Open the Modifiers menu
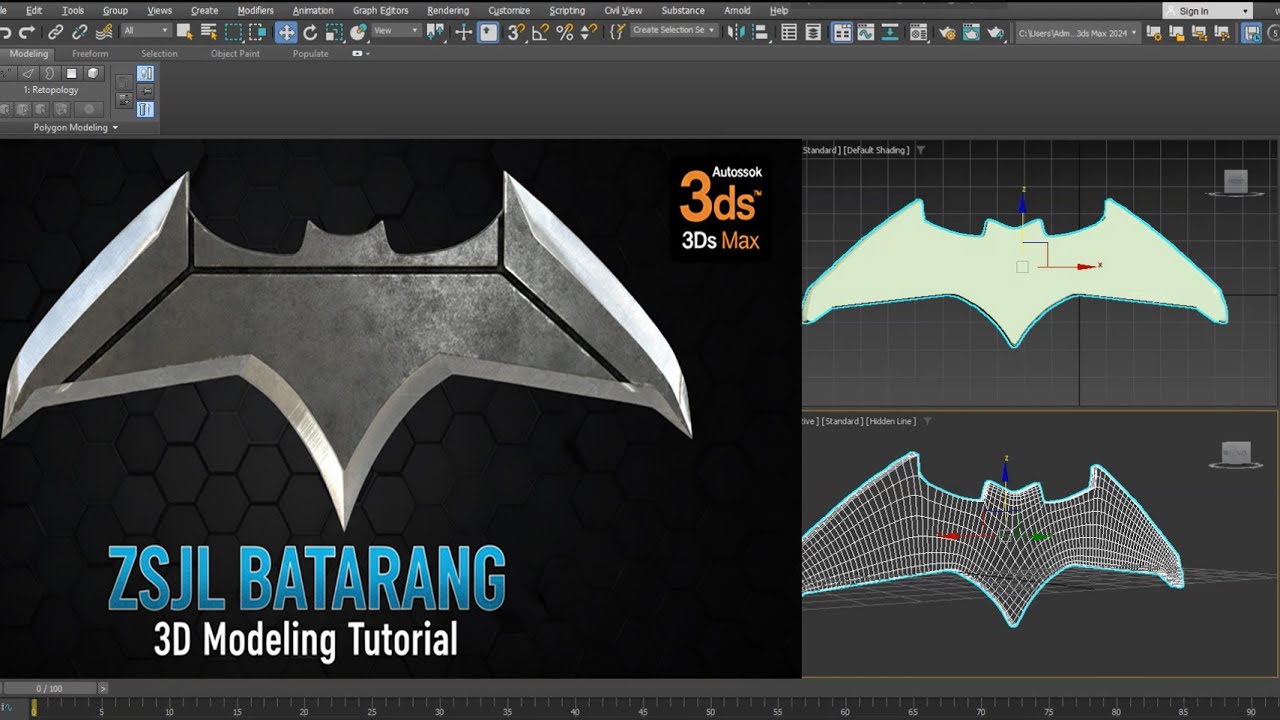Viewport: 1280px width, 720px height. tap(255, 11)
